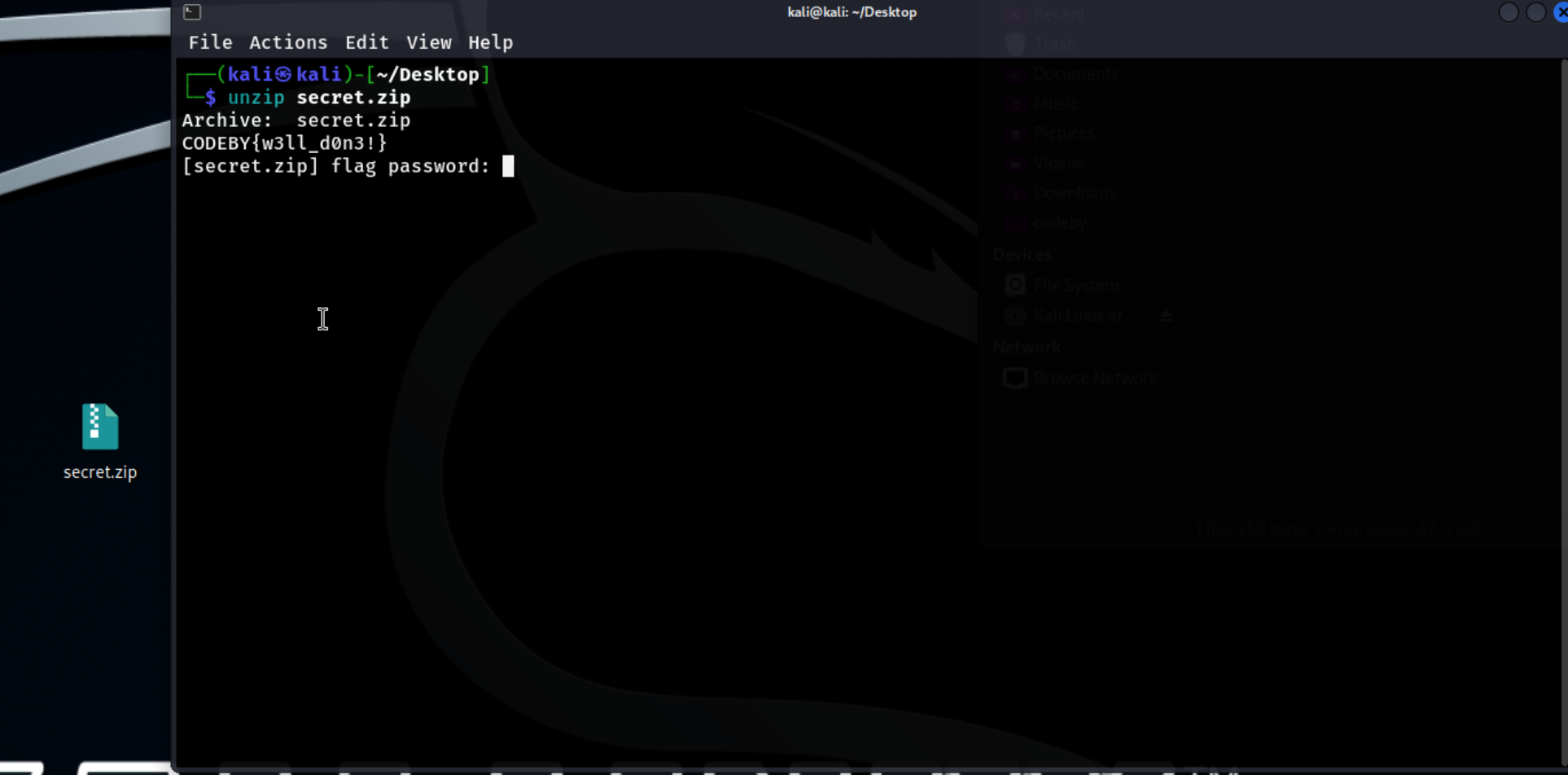Click the 'kali@kali: ~/Desktop' window title

click(x=852, y=12)
